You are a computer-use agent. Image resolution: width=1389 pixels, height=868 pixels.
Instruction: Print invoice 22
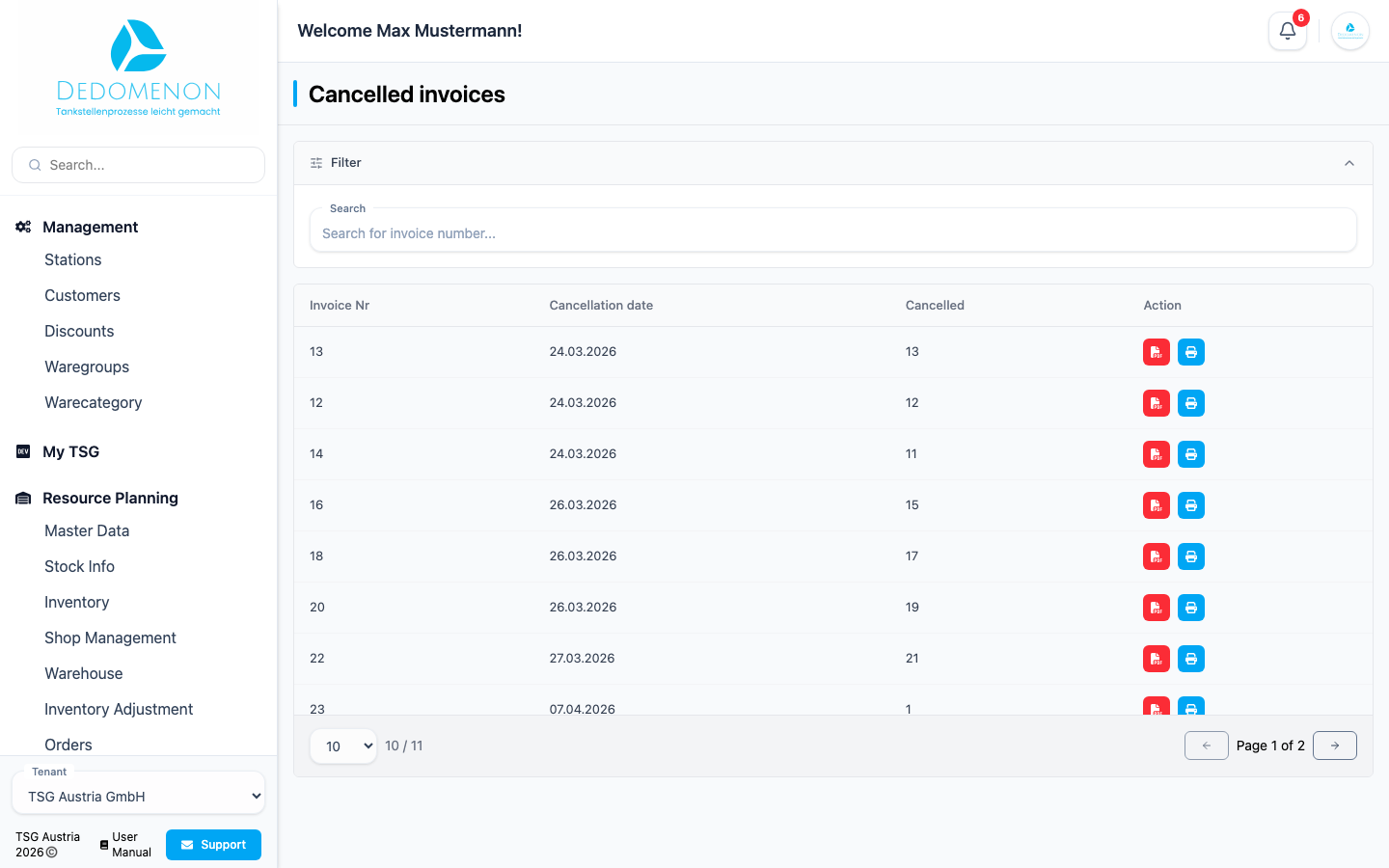pyautogui.click(x=1191, y=659)
